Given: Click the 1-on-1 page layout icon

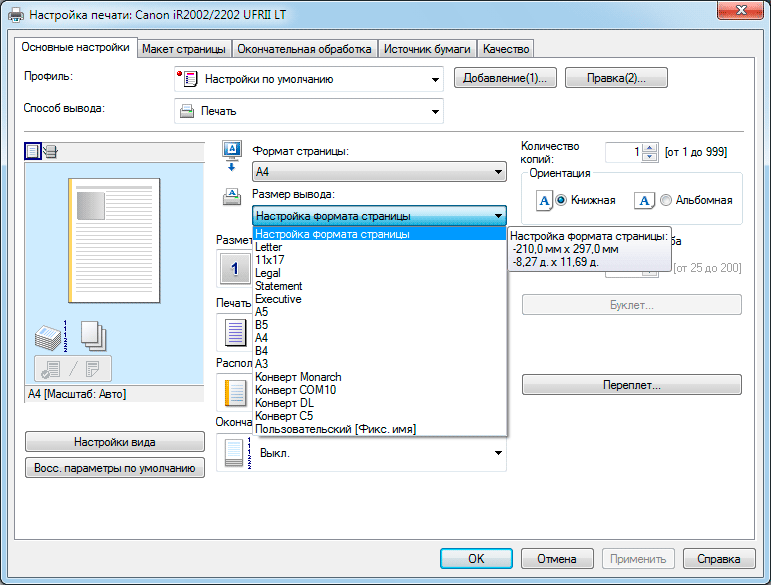Looking at the screenshot, I should (x=235, y=268).
